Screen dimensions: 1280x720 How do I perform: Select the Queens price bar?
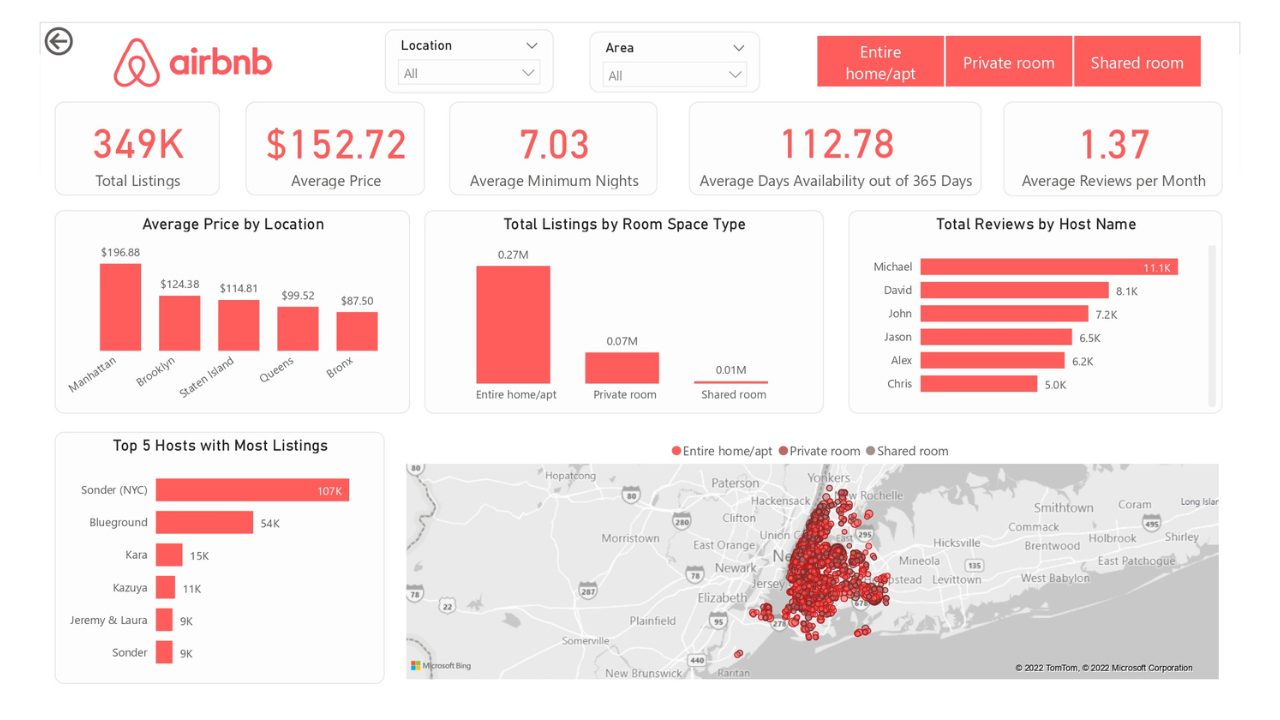(x=298, y=328)
